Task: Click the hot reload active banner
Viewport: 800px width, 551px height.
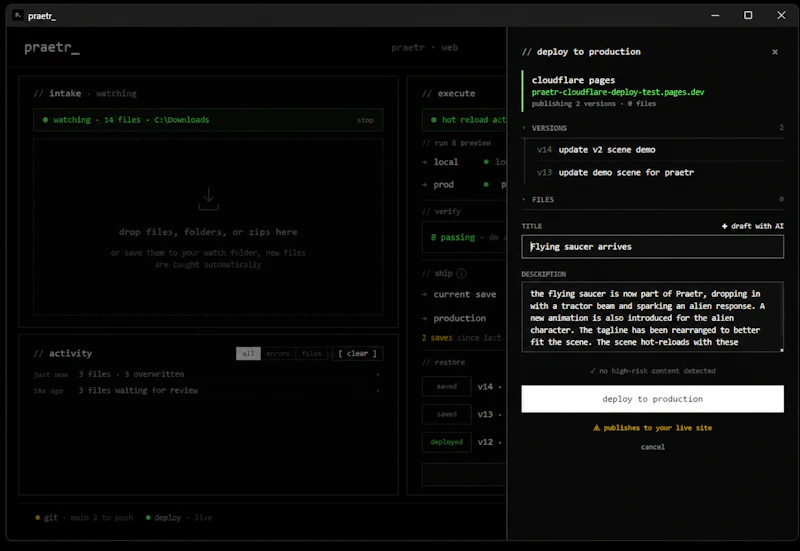Action: 464,120
